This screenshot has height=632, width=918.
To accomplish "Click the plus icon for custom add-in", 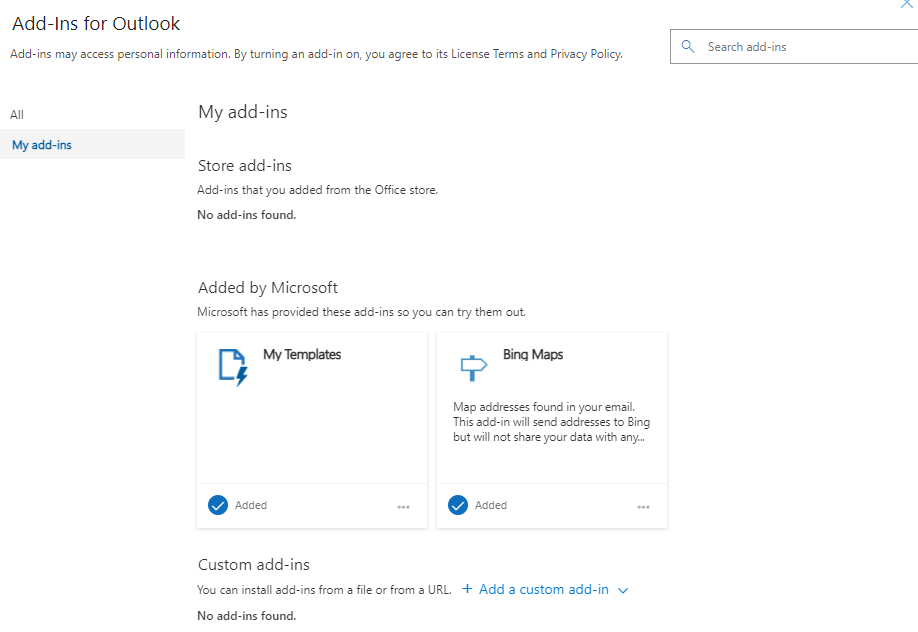I will tap(467, 589).
